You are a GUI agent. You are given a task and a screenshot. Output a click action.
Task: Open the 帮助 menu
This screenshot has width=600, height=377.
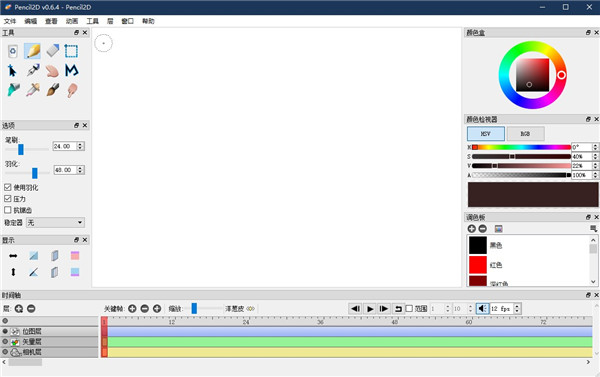click(x=148, y=21)
